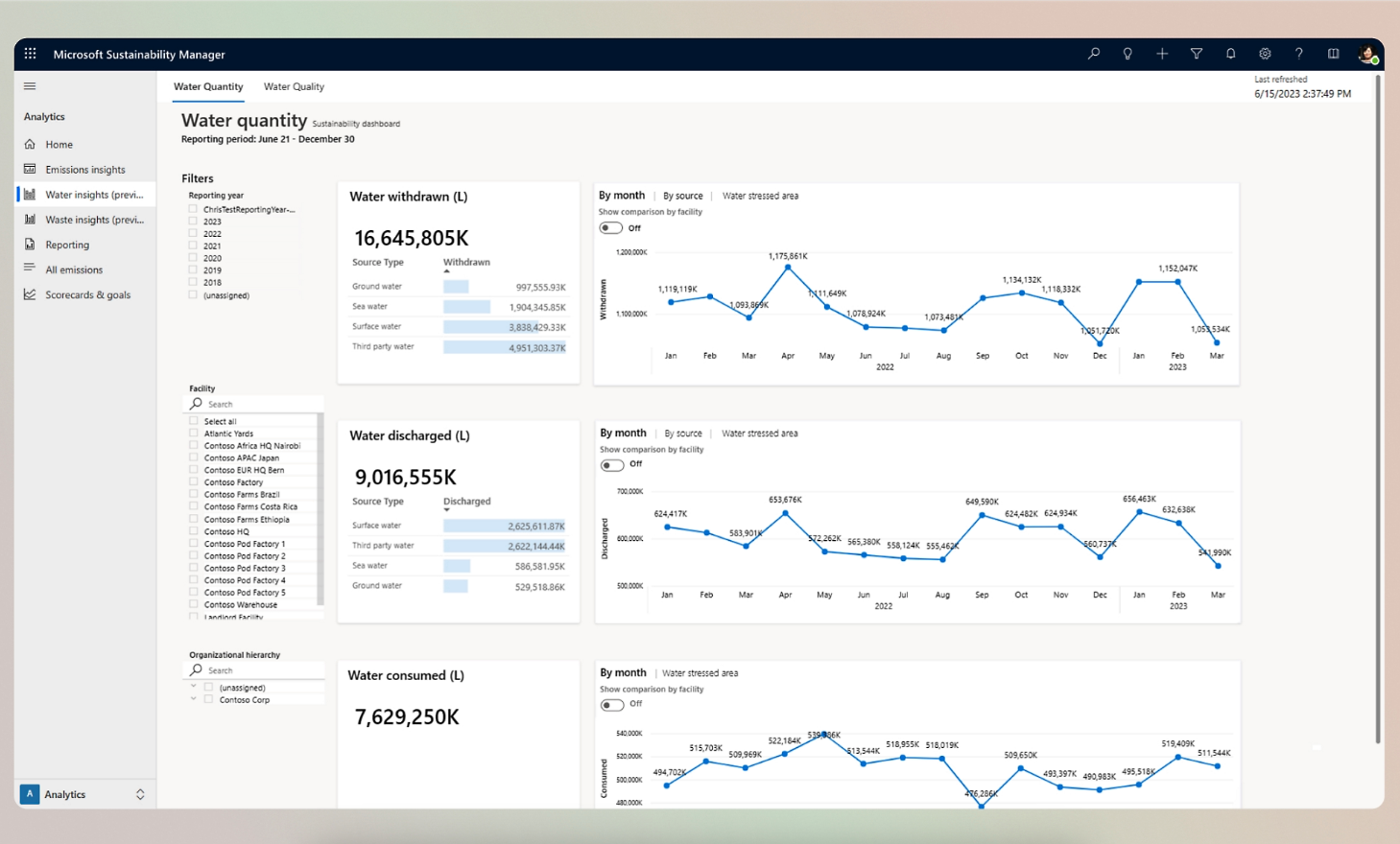Viewport: 1400px width, 844px height.
Task: Click the facility list scrollbar
Action: tap(320, 508)
